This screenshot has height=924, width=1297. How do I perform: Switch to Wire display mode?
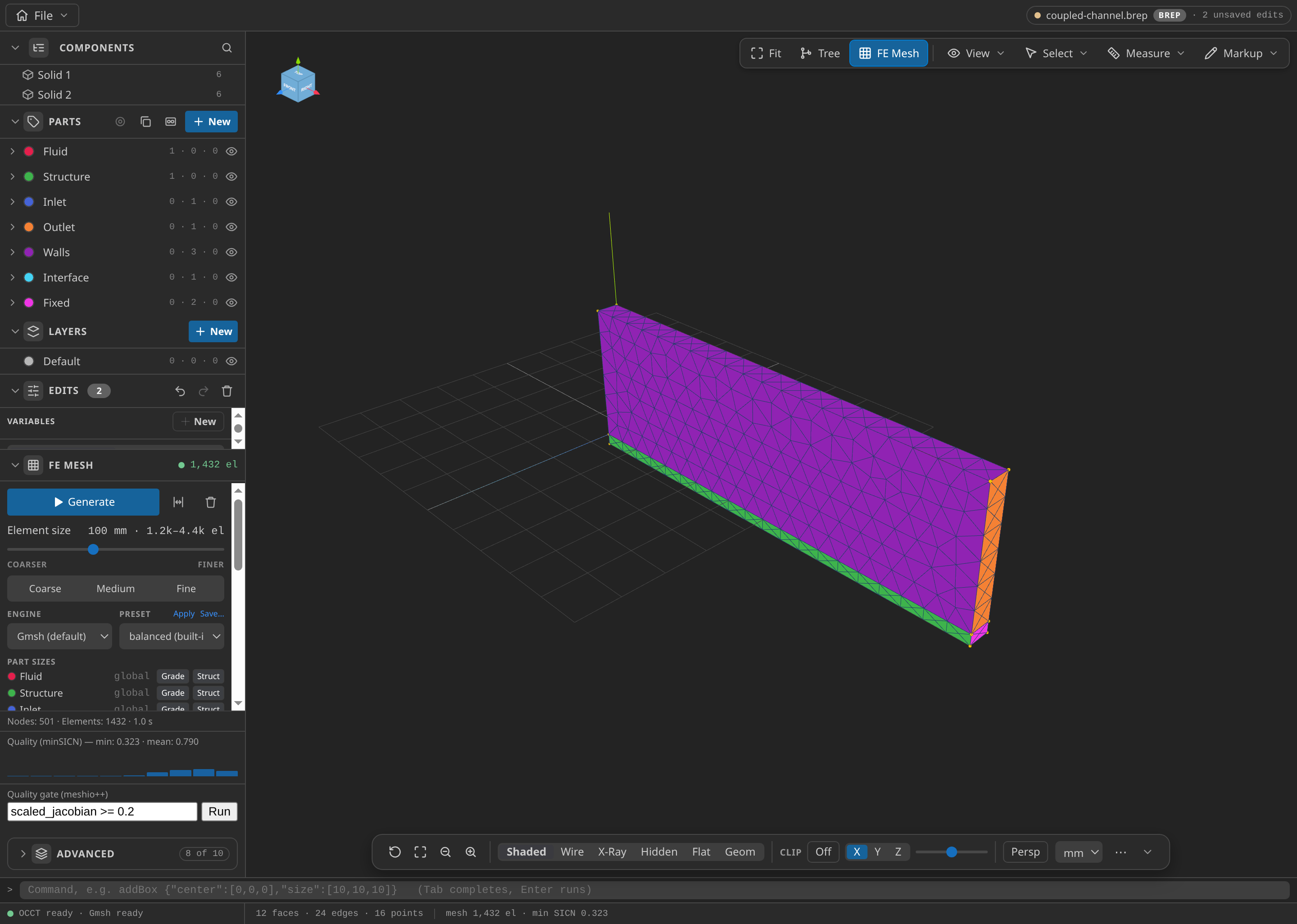tap(571, 852)
